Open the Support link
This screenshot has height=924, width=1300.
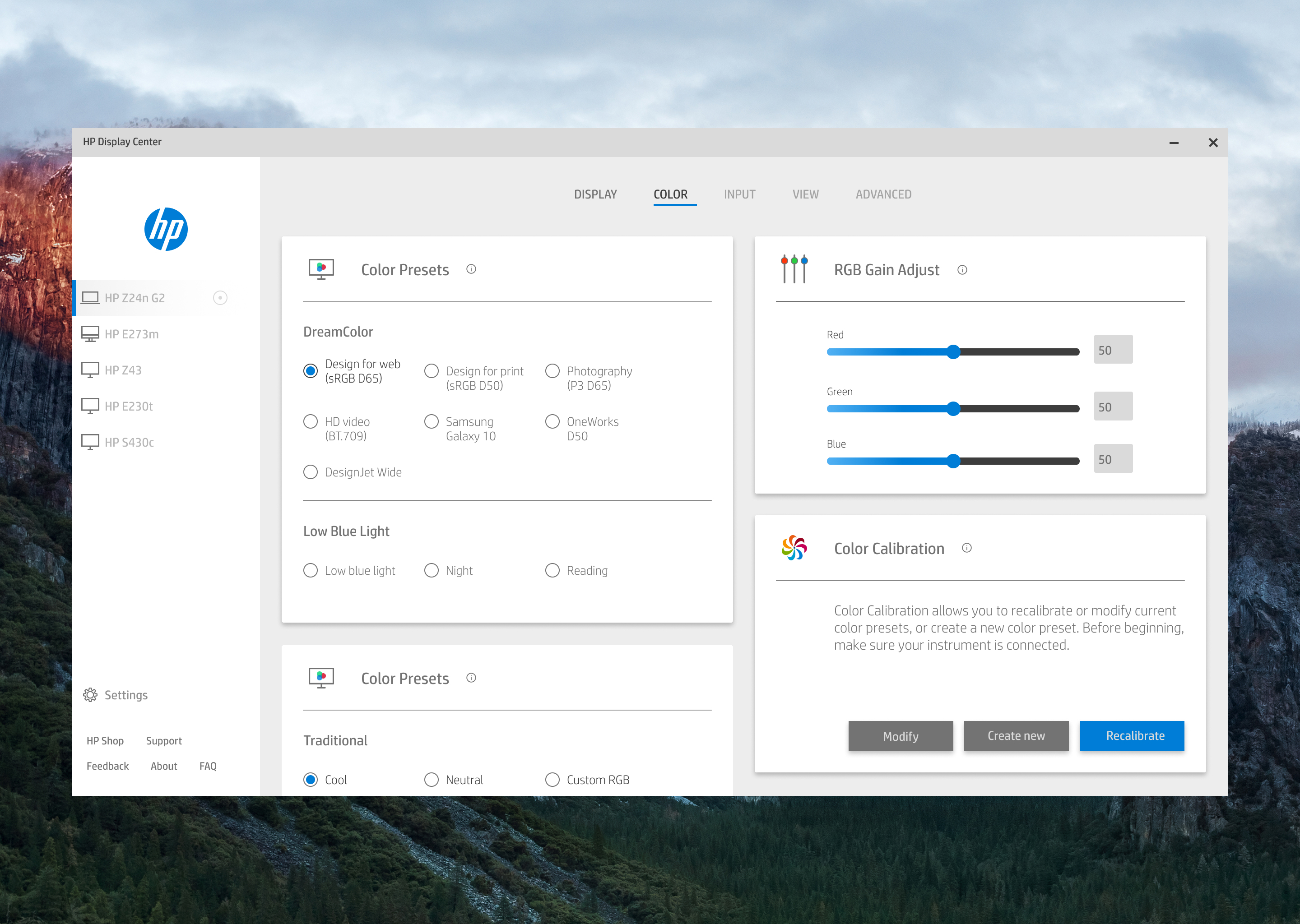click(x=164, y=741)
